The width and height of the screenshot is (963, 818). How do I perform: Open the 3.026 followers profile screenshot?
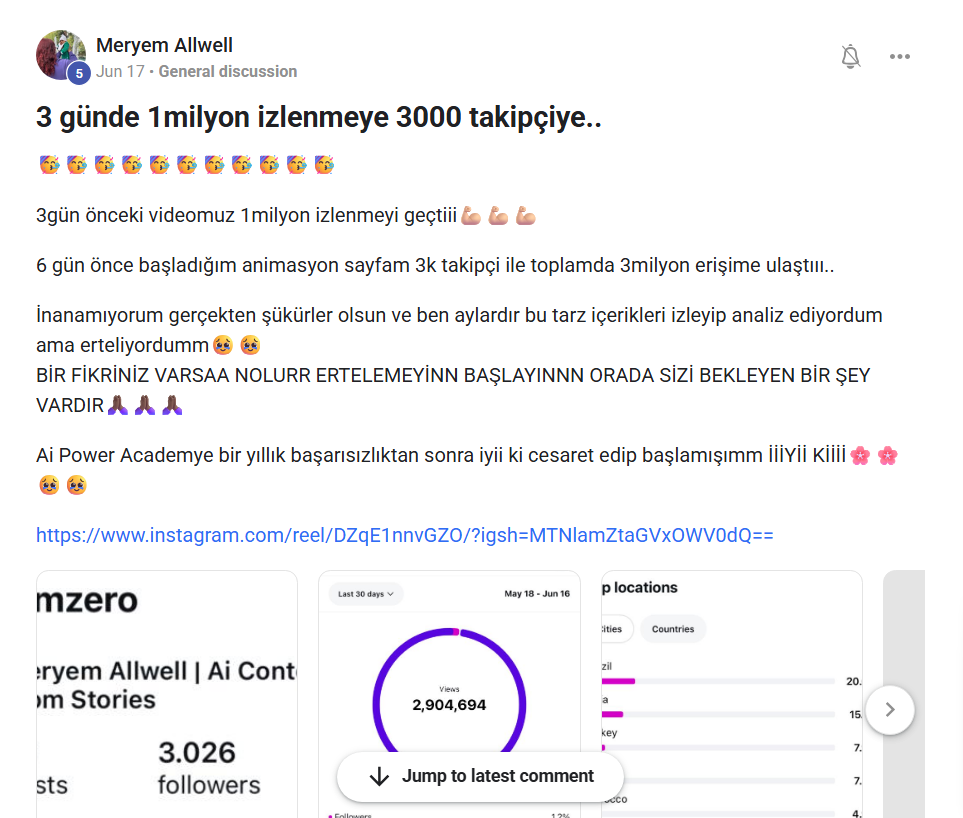tap(166, 694)
